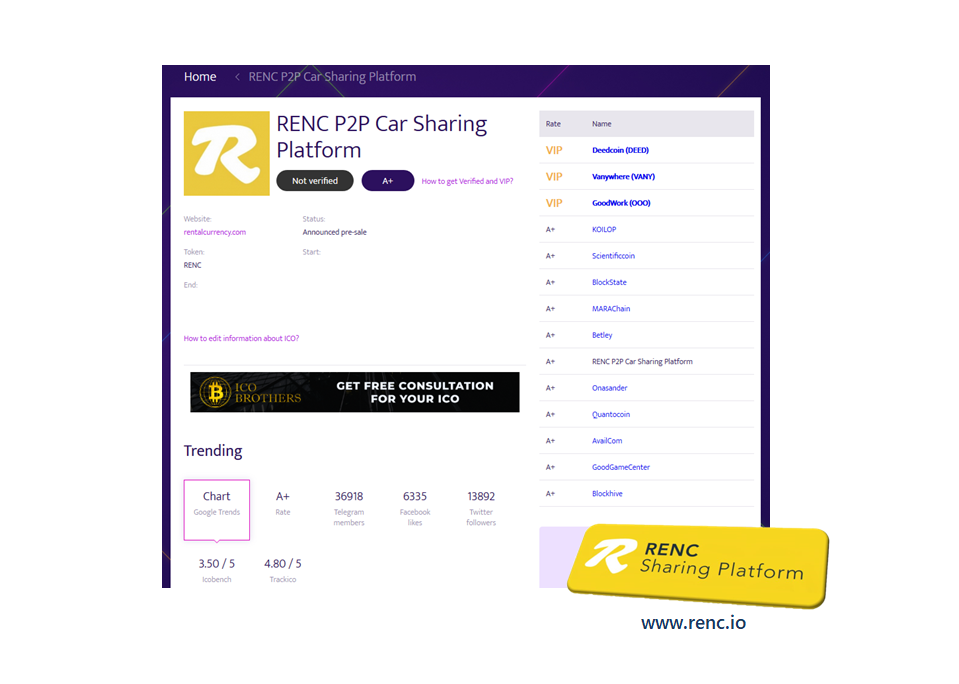Click the RENC P2P Car Sharing Platform title
Image resolution: width=959 pixels, height=684 pixels.
pyautogui.click(x=382, y=136)
